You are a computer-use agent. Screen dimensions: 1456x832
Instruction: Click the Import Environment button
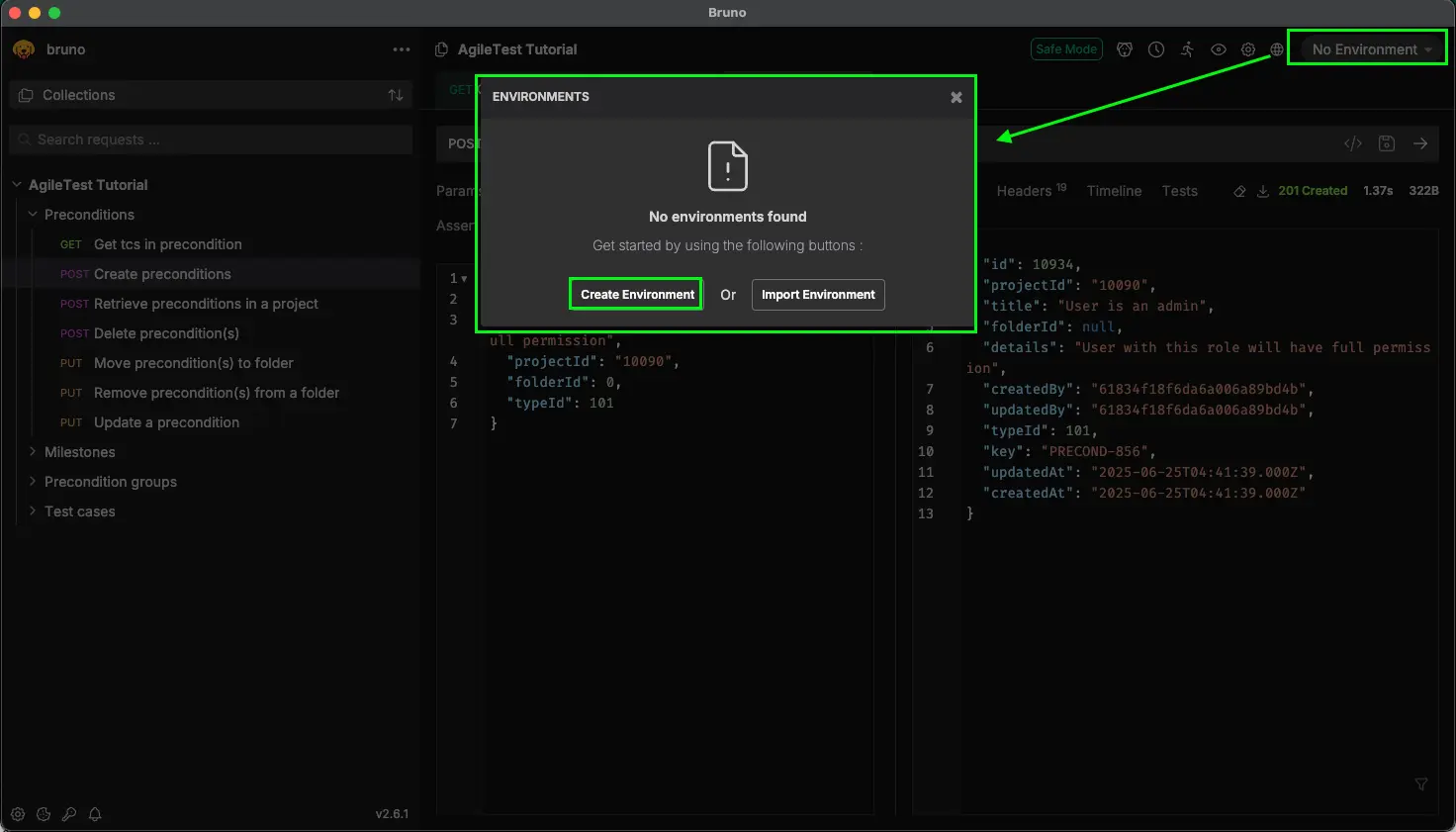click(x=818, y=295)
